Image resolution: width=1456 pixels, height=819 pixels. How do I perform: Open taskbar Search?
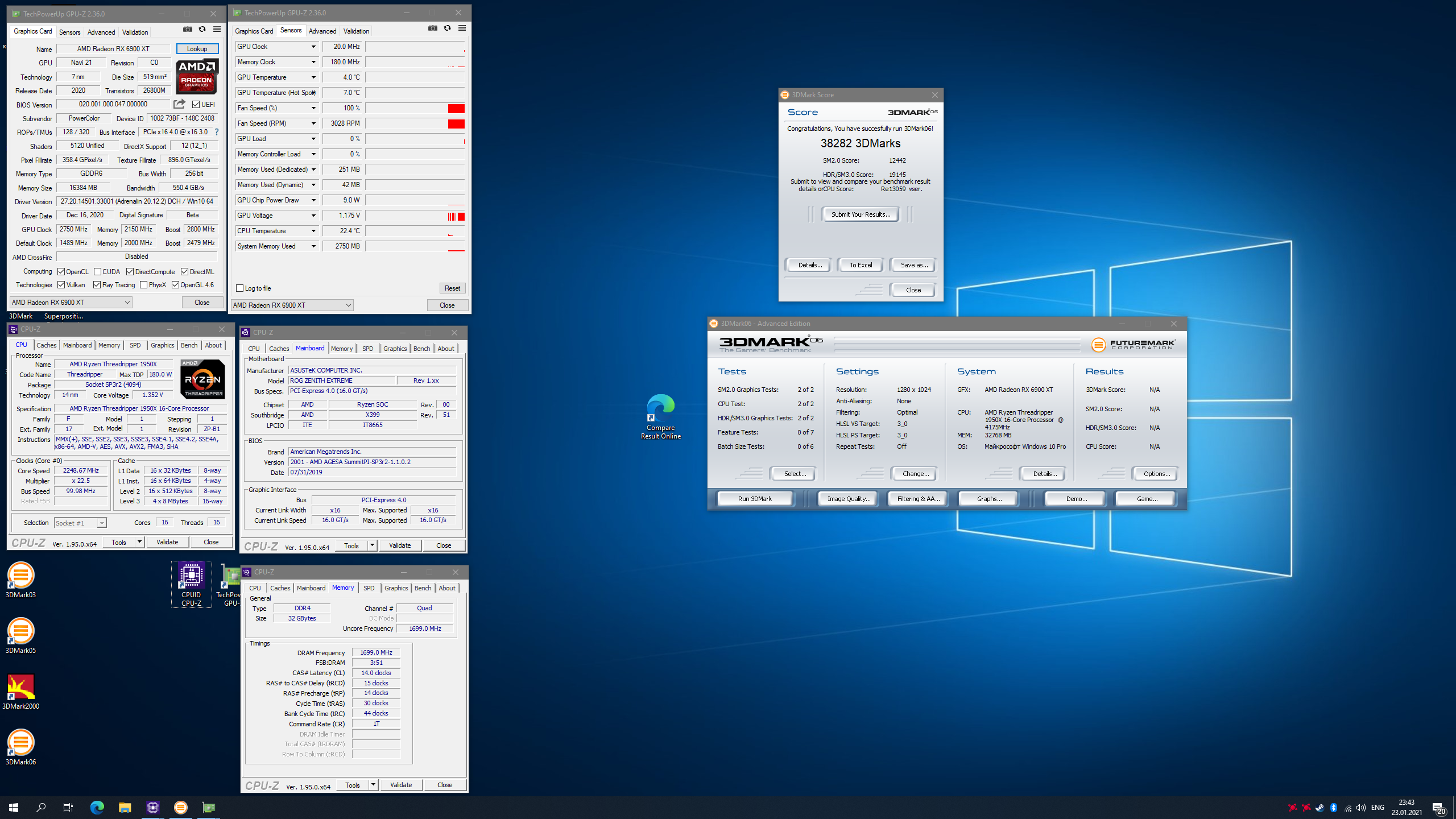click(x=41, y=808)
